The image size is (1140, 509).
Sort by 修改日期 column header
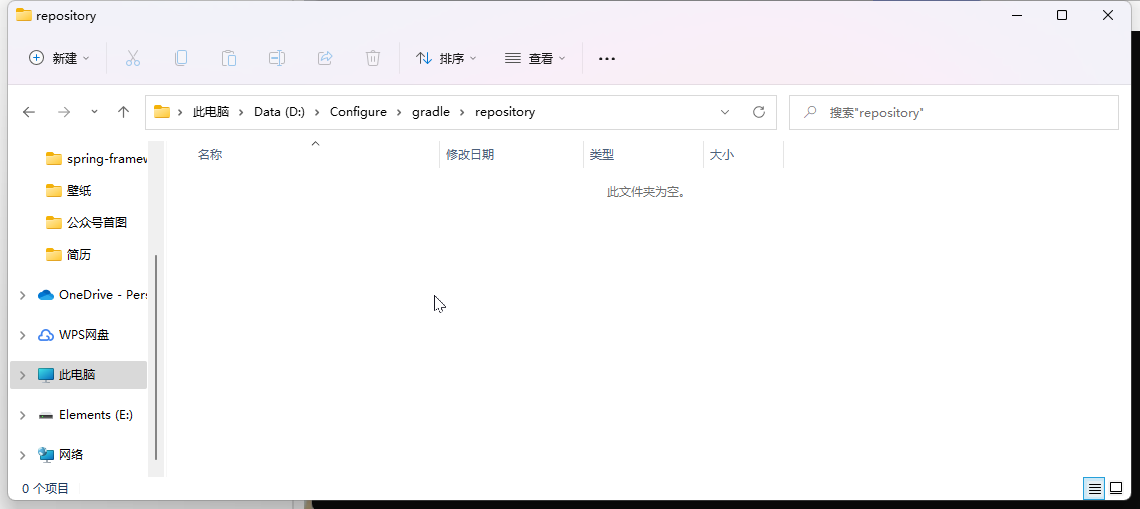pos(470,155)
